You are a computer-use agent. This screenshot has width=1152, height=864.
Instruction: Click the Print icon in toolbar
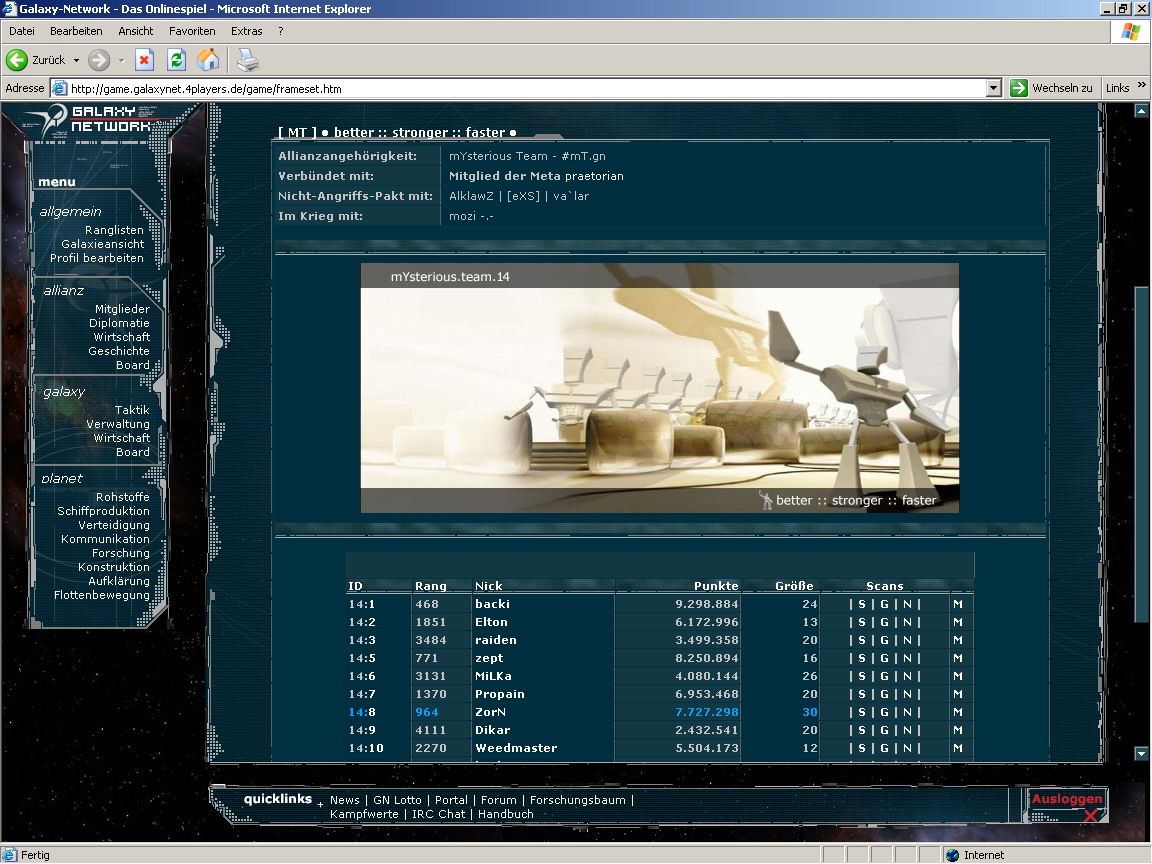click(x=247, y=60)
